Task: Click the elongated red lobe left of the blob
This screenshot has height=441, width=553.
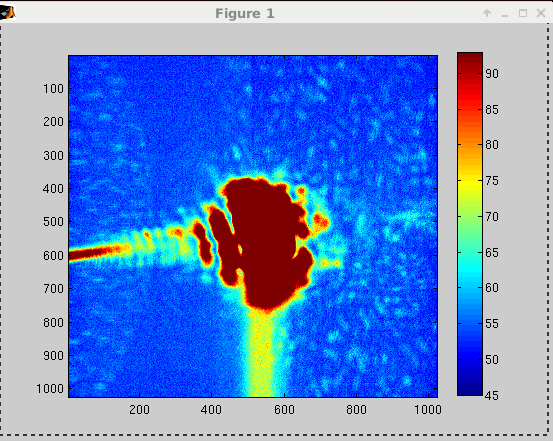Action: click(x=203, y=243)
